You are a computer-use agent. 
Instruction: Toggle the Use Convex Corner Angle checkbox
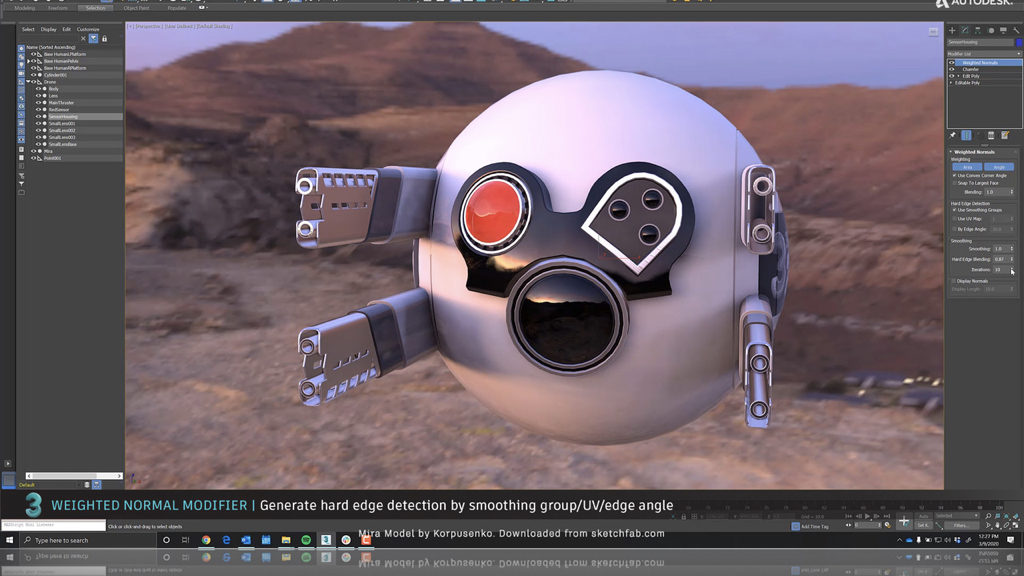(954, 175)
